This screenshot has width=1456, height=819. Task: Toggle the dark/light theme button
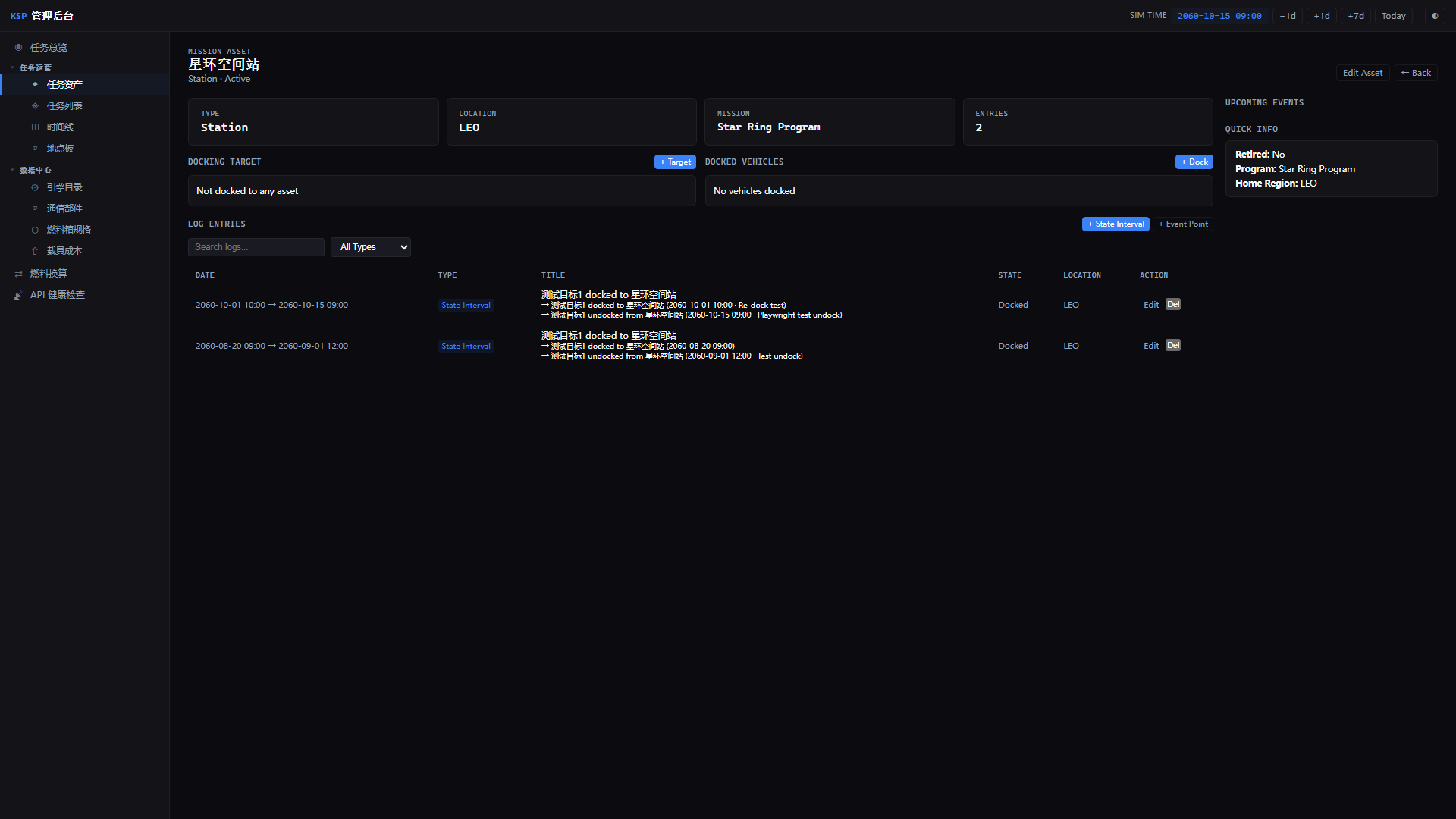coord(1435,16)
